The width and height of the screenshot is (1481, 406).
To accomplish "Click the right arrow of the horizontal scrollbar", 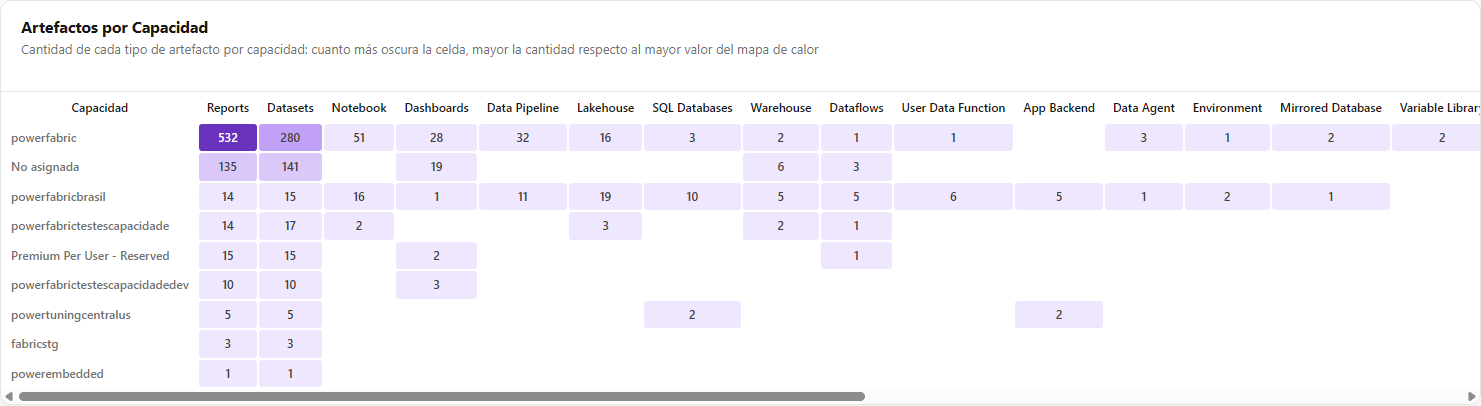I will click(1471, 397).
